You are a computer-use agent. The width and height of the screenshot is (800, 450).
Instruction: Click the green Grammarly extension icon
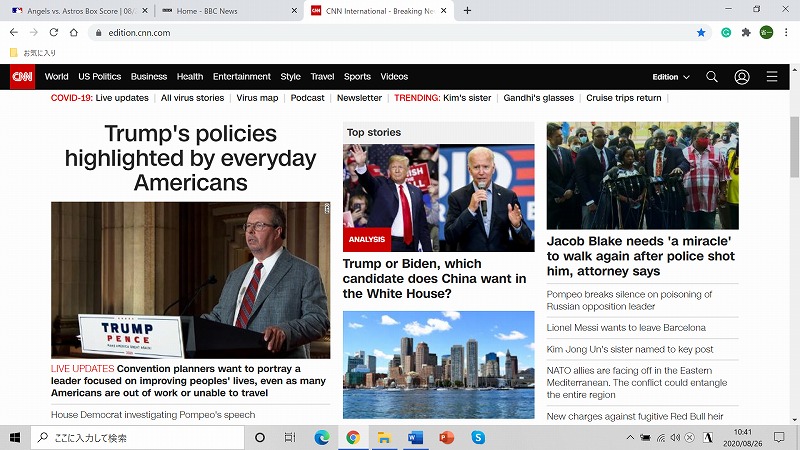click(x=726, y=33)
